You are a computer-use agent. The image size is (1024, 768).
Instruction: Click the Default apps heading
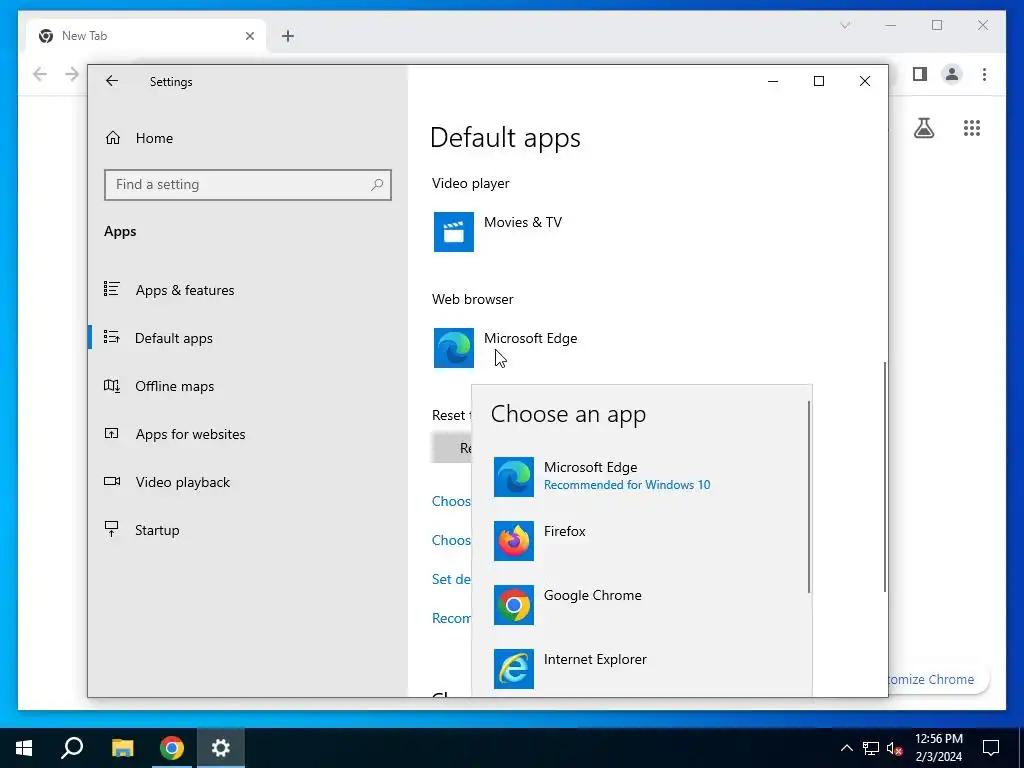click(505, 138)
